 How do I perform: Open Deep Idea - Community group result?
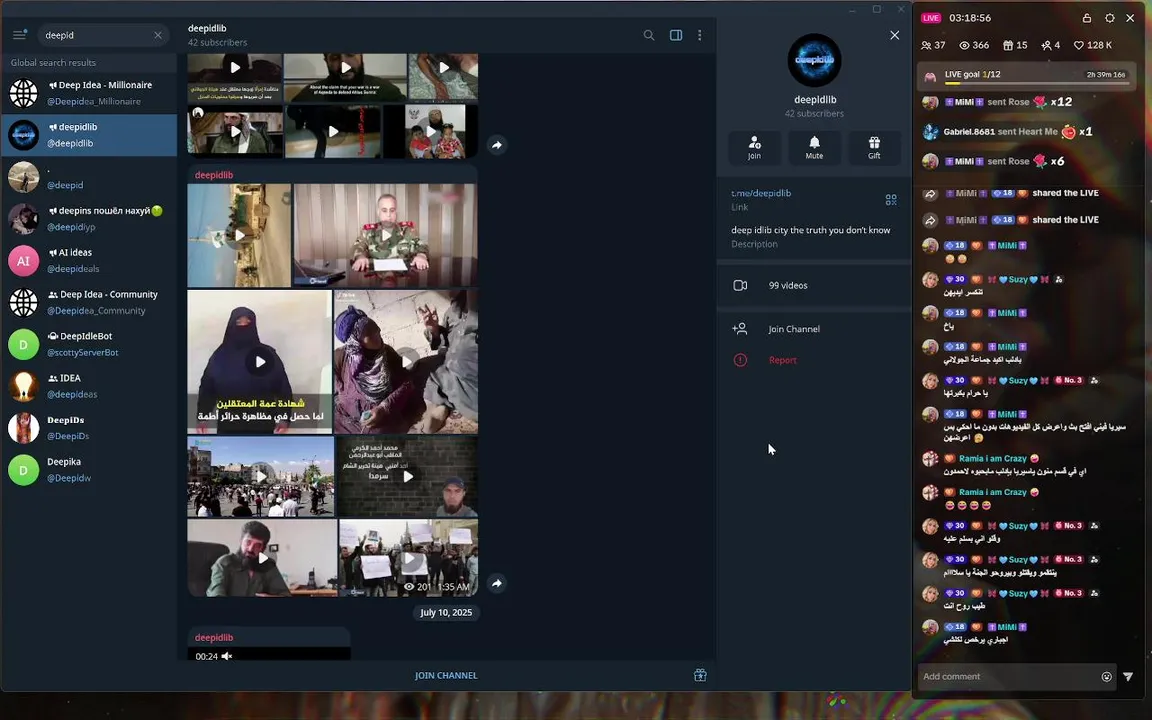tap(89, 303)
